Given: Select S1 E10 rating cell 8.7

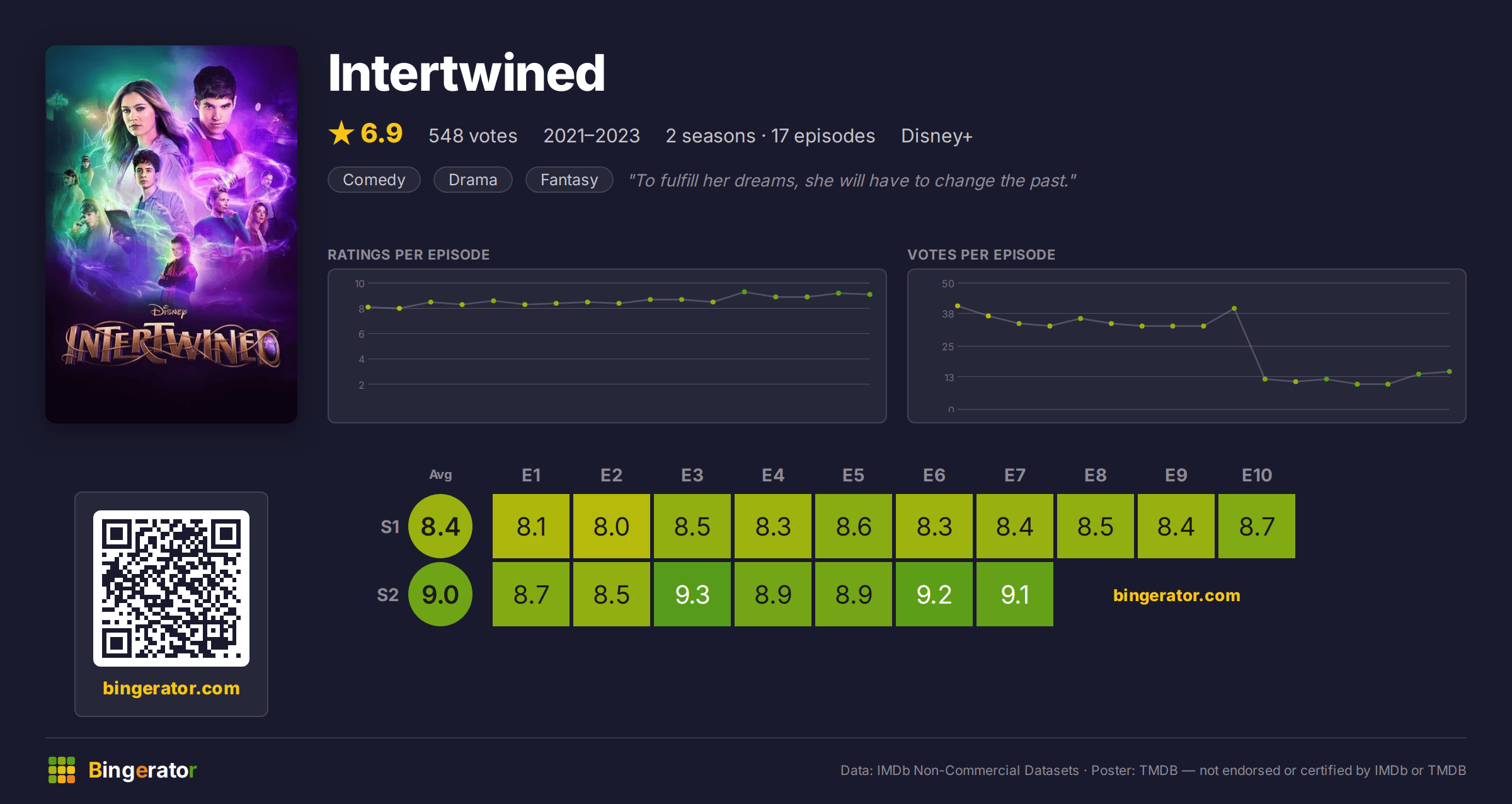Looking at the screenshot, I should (x=1257, y=526).
